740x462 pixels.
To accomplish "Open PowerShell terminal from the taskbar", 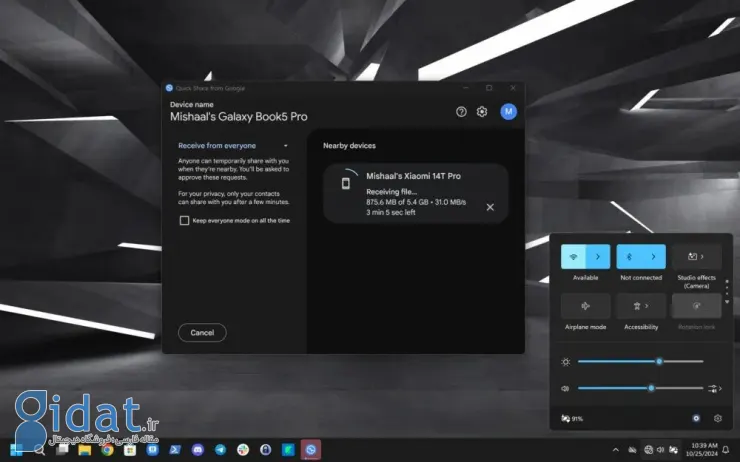I will pyautogui.click(x=175, y=450).
